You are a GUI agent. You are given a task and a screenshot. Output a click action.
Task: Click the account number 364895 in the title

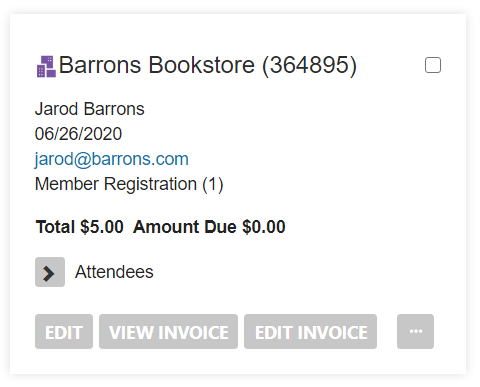pyautogui.click(x=309, y=65)
